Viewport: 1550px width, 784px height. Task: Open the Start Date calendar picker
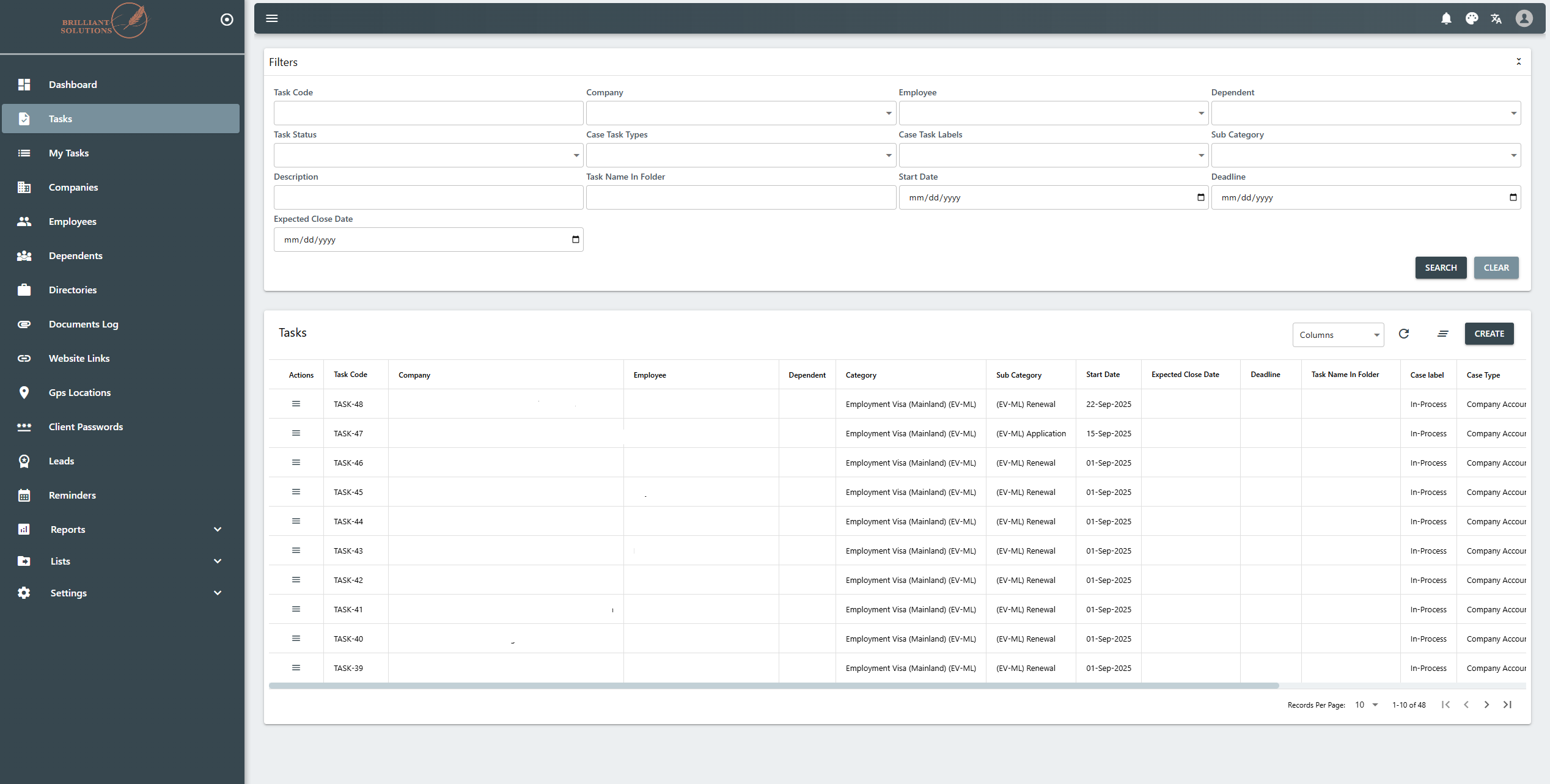(1200, 197)
